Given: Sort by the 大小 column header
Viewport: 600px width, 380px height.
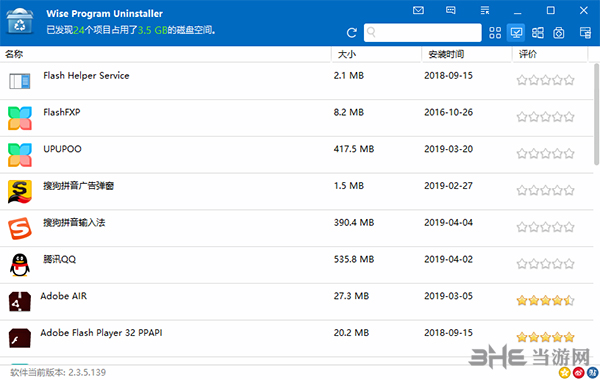Looking at the screenshot, I should (377, 54).
